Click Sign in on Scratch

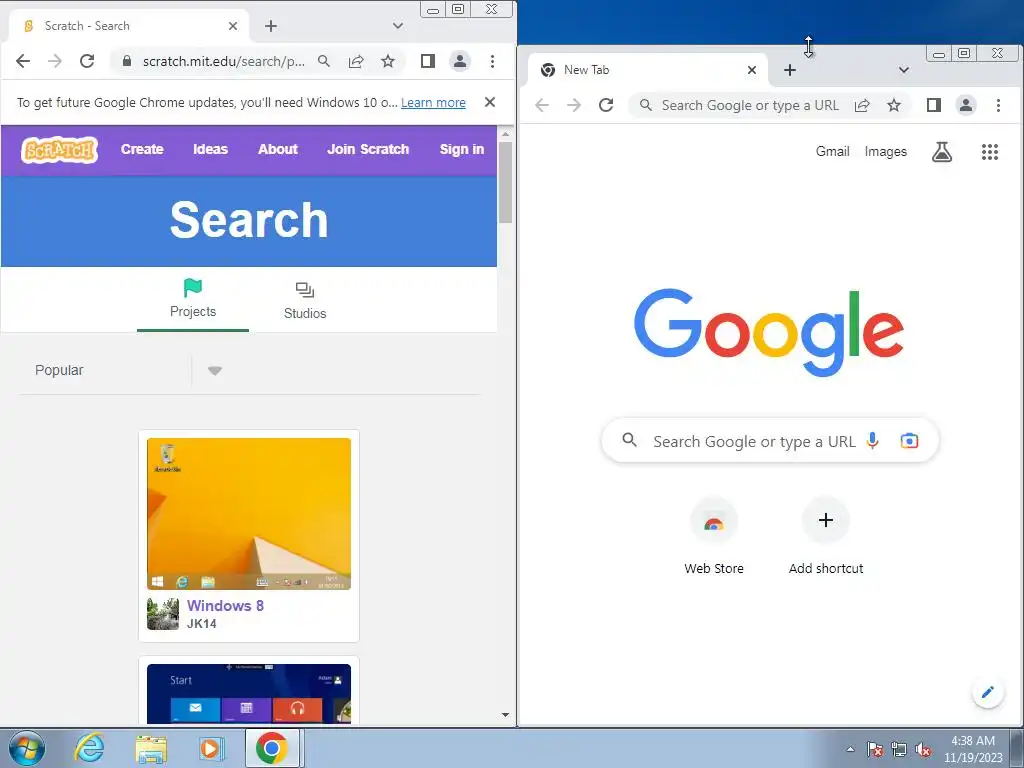pos(462,150)
